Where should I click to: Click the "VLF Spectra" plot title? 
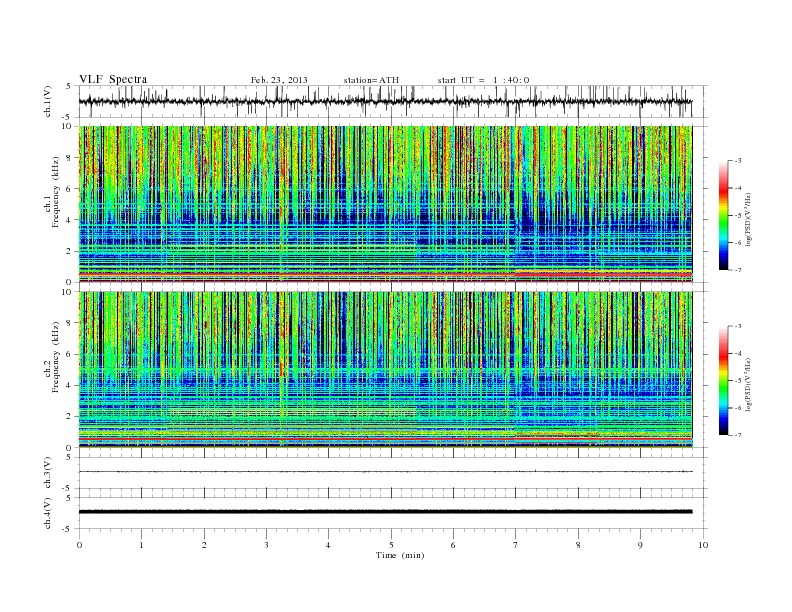pyautogui.click(x=113, y=79)
